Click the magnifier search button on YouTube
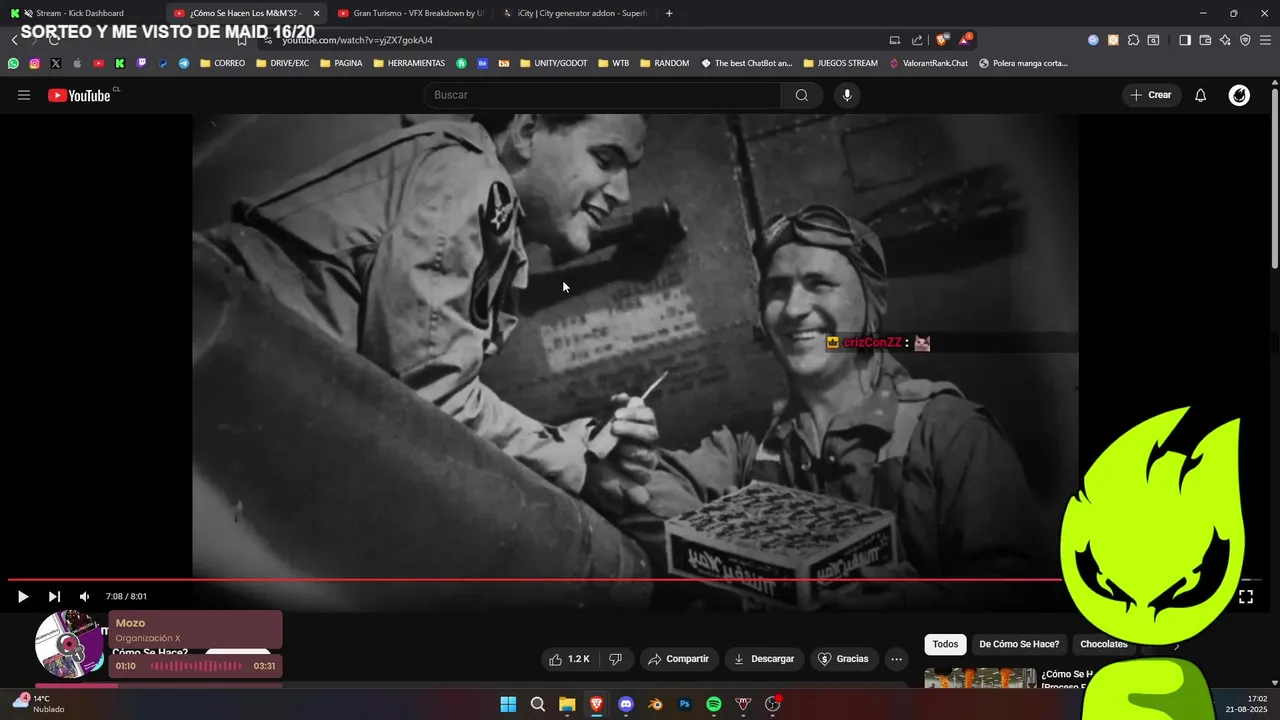Viewport: 1280px width, 720px height. [x=802, y=95]
